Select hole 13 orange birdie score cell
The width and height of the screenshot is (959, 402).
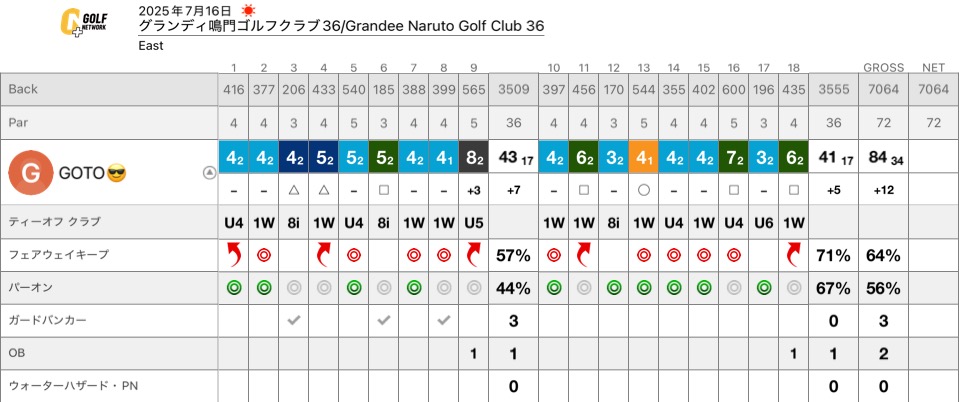pyautogui.click(x=643, y=158)
